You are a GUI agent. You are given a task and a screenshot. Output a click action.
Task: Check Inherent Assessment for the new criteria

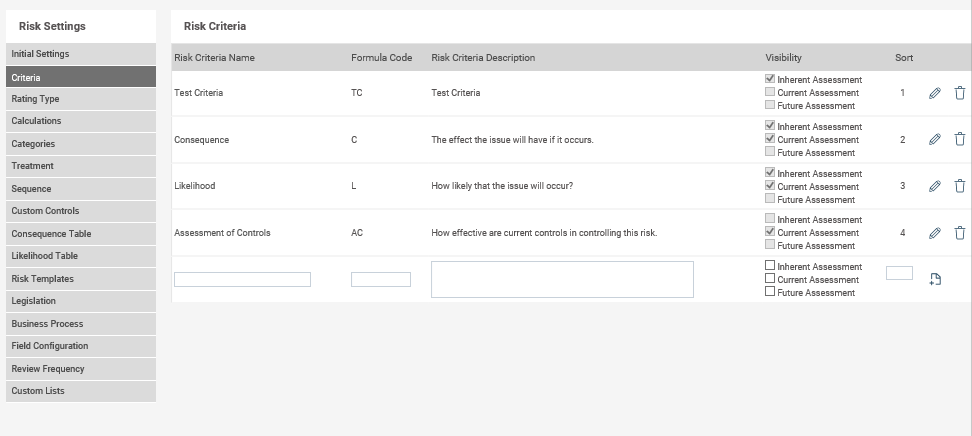pos(770,265)
